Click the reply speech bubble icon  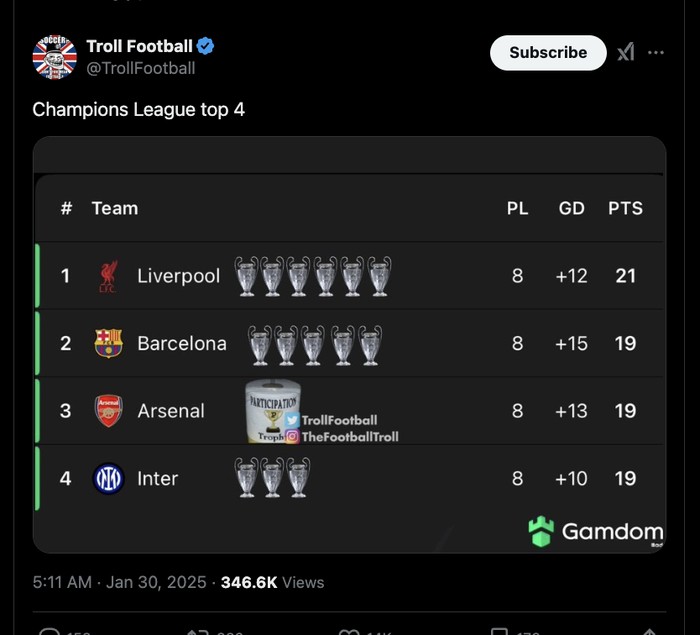point(48,631)
